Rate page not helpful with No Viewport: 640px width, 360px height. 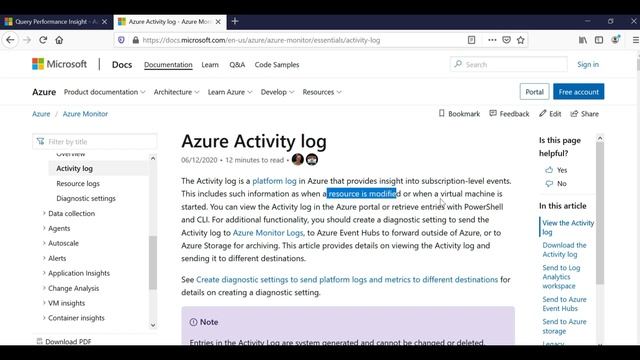556,184
